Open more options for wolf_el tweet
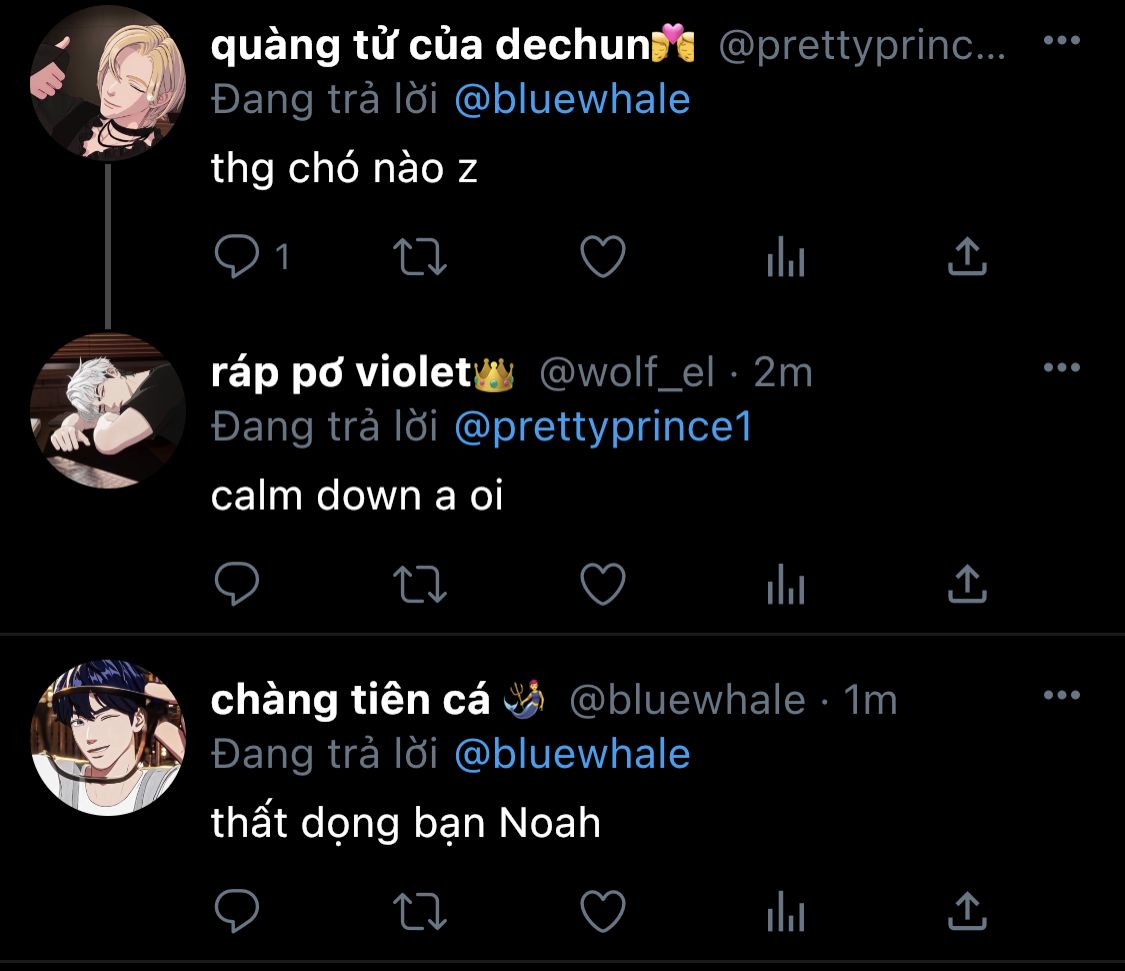The image size is (1125, 971). pyautogui.click(x=1062, y=367)
